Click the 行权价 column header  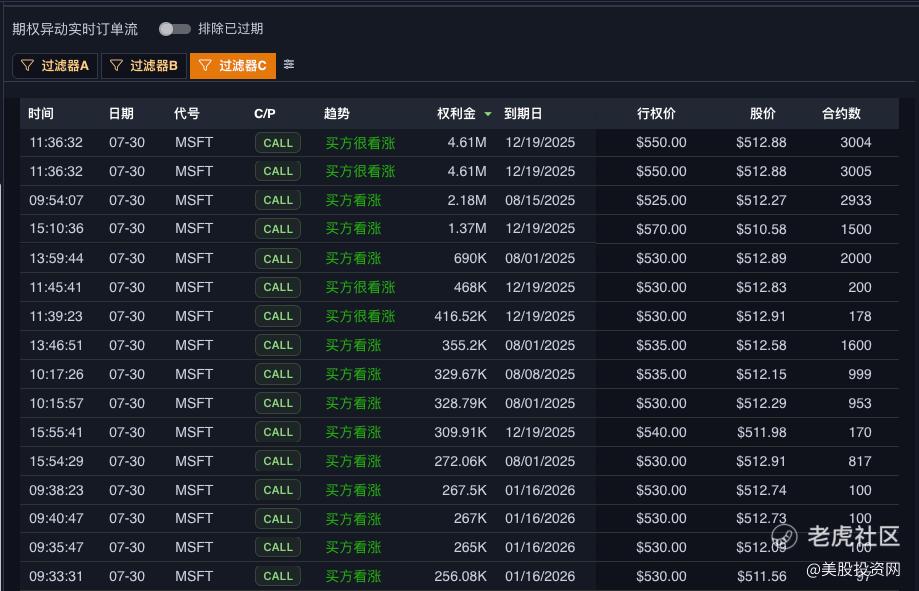point(656,114)
